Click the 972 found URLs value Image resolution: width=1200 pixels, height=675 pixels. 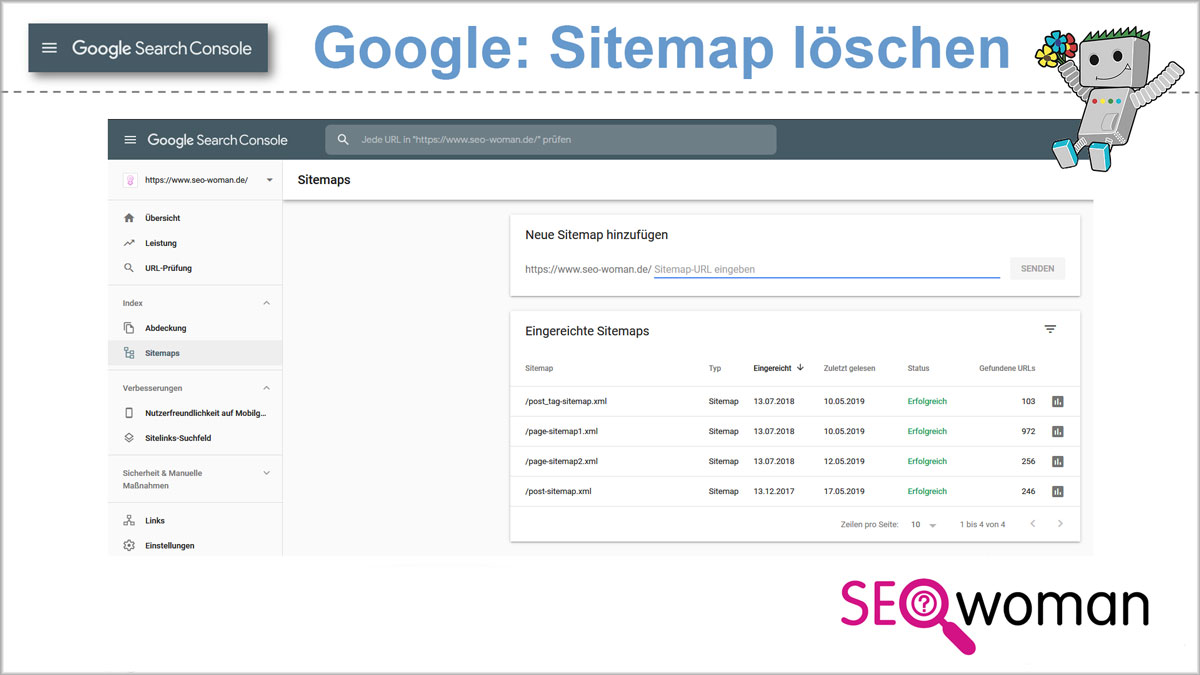coord(1028,431)
